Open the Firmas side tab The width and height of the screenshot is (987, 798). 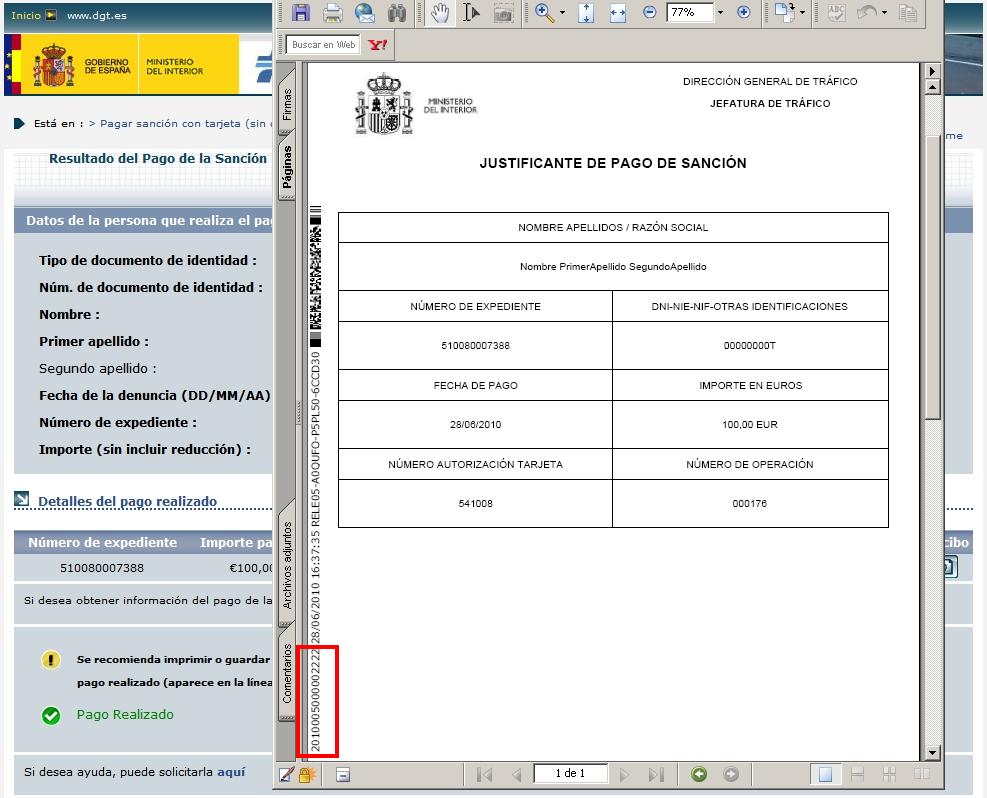click(x=287, y=104)
